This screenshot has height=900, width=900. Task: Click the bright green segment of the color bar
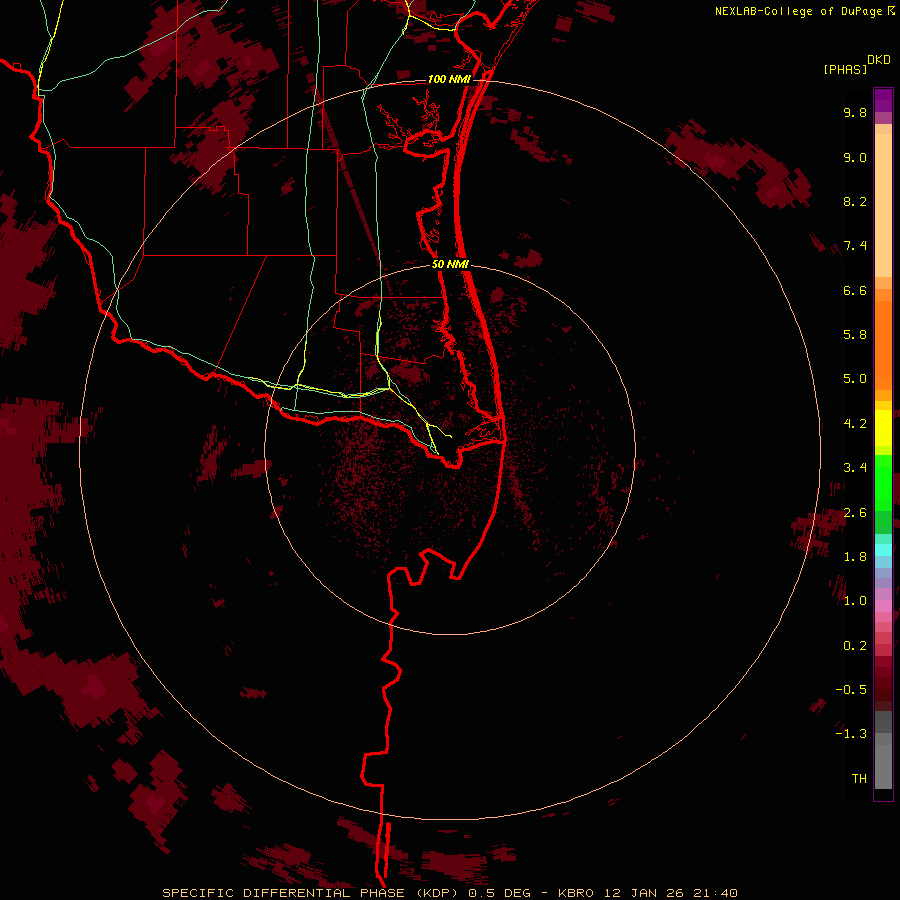point(883,483)
